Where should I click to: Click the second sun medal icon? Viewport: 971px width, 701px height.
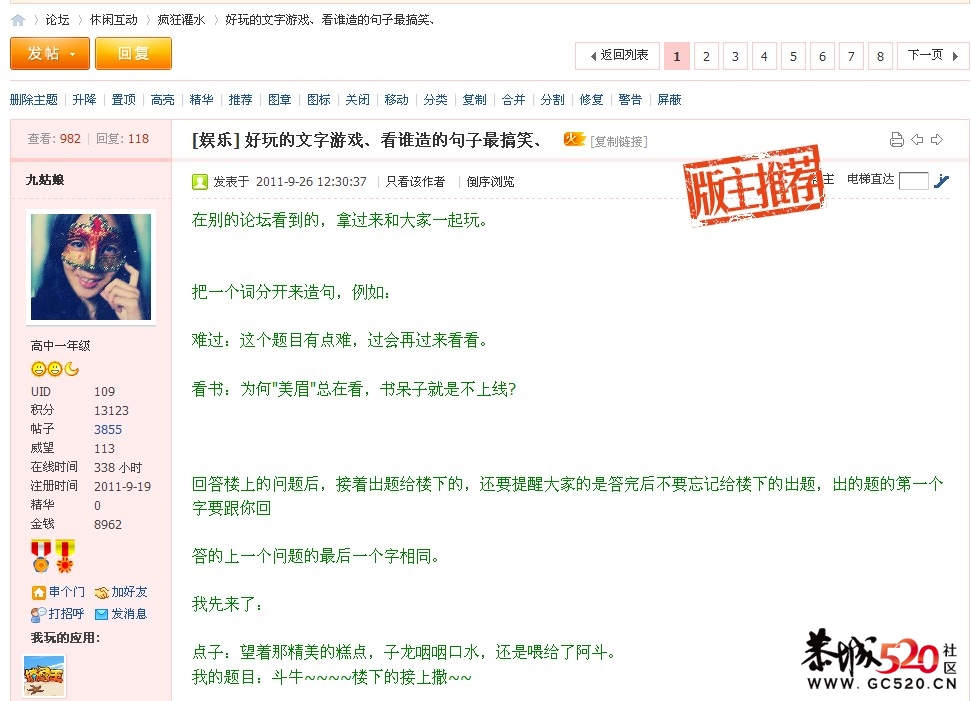[x=64, y=555]
